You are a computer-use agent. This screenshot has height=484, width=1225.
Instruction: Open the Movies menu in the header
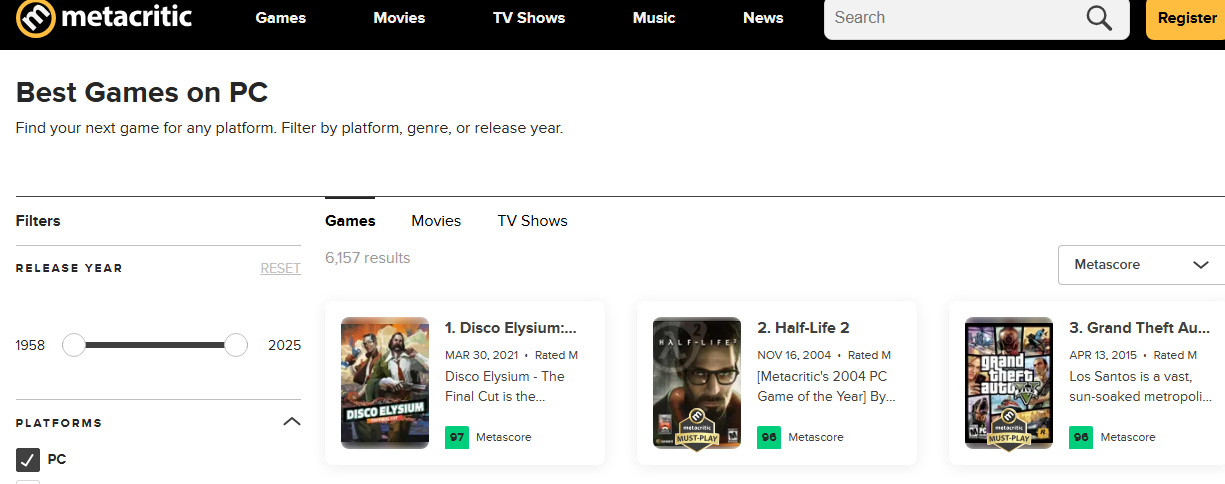(399, 18)
